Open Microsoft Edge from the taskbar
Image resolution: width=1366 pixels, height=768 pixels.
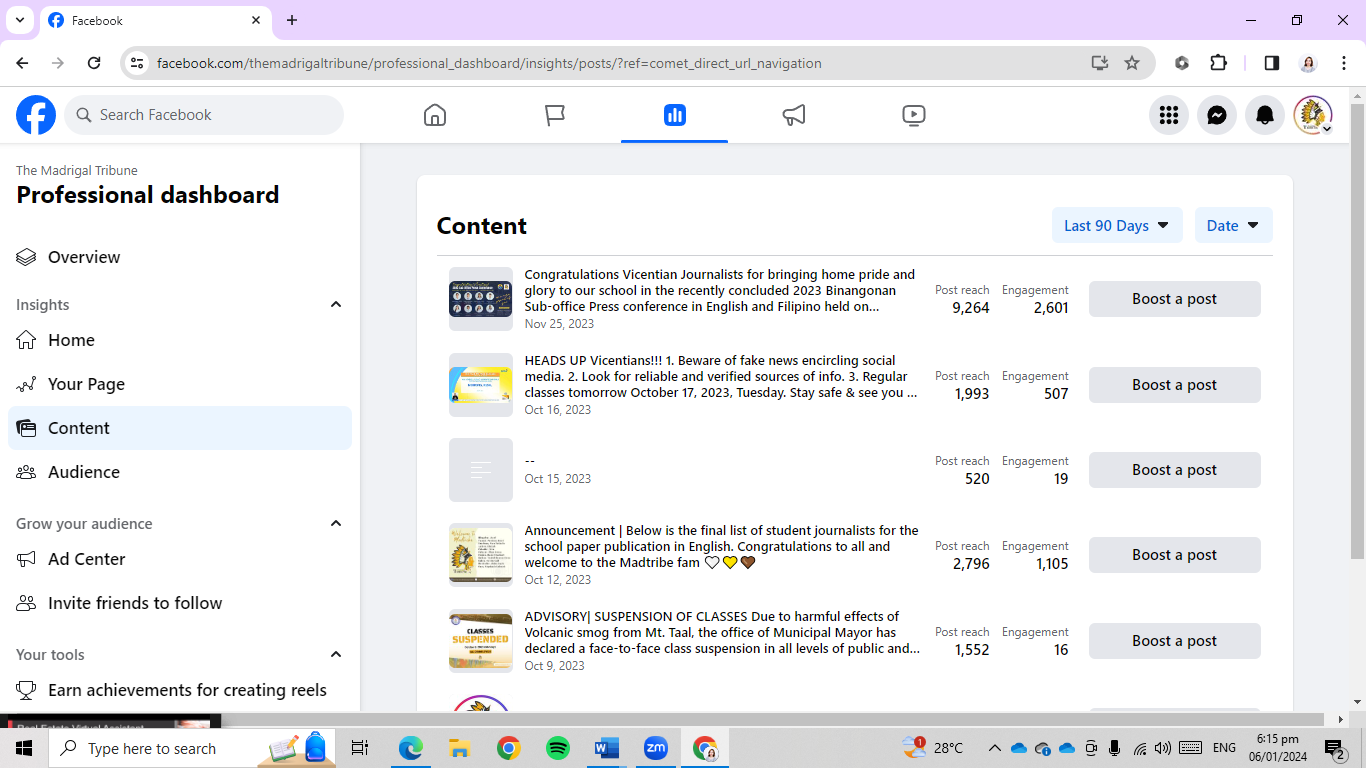[x=411, y=748]
